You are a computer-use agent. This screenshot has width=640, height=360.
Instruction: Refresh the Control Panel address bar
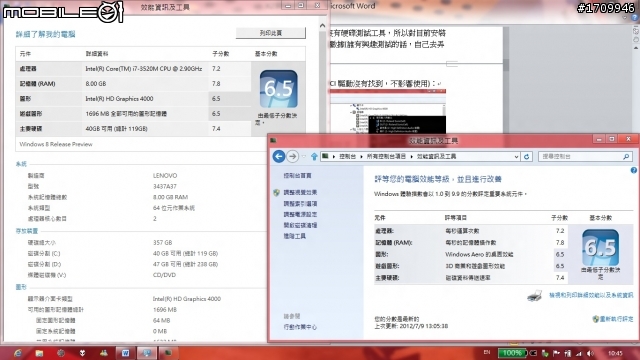pyautogui.click(x=527, y=156)
